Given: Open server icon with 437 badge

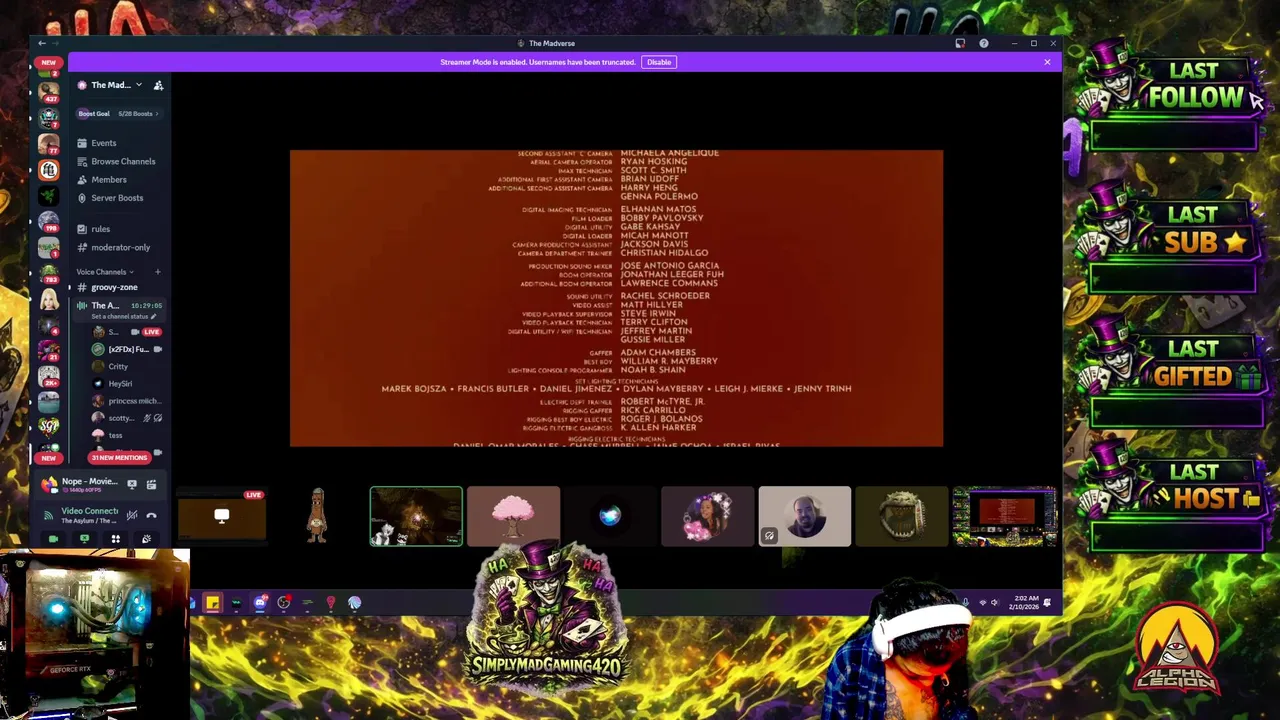Looking at the screenshot, I should pos(48,92).
